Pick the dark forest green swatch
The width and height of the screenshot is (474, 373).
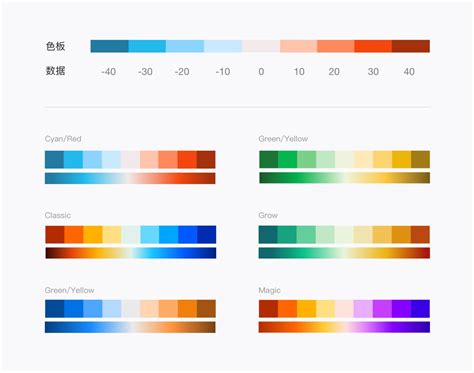tap(269, 159)
